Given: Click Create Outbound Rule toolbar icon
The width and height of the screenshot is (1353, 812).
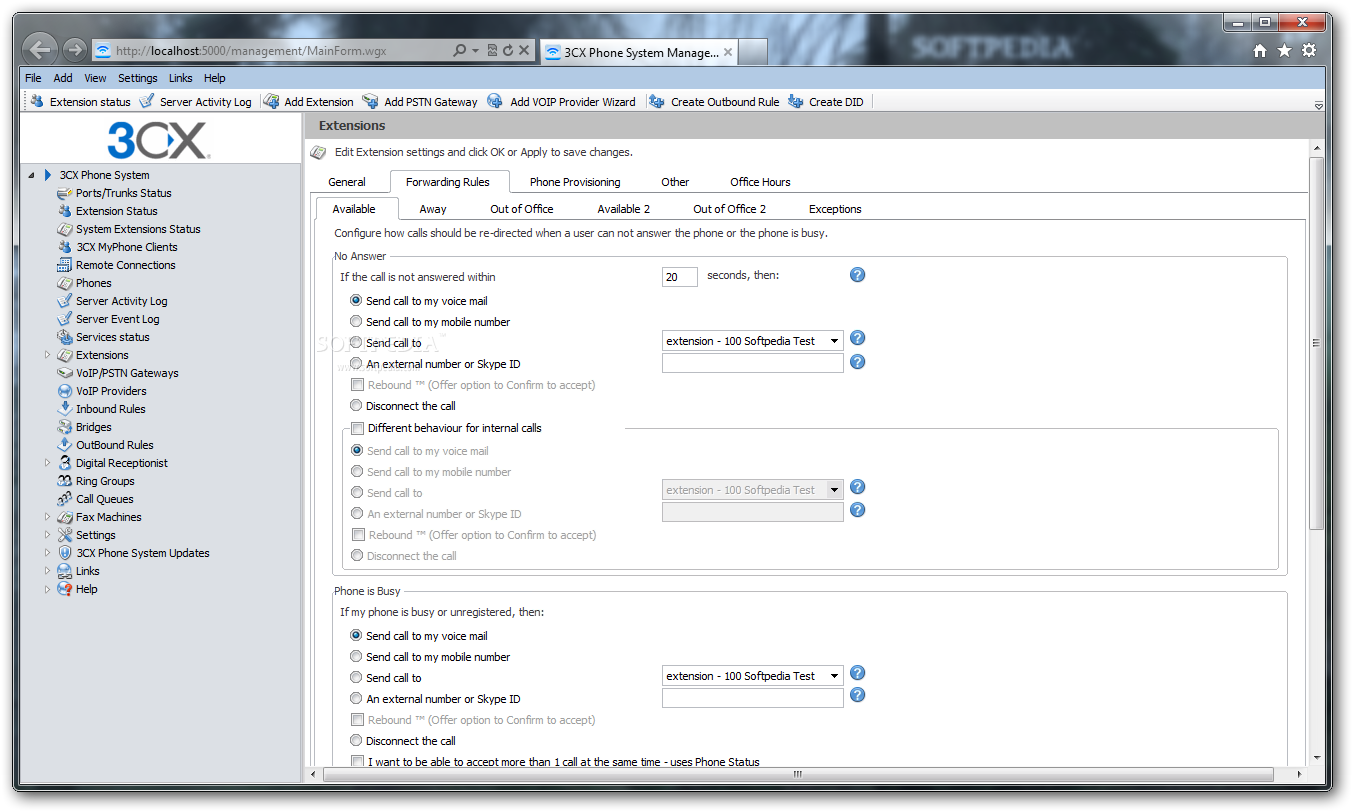Looking at the screenshot, I should click(656, 101).
